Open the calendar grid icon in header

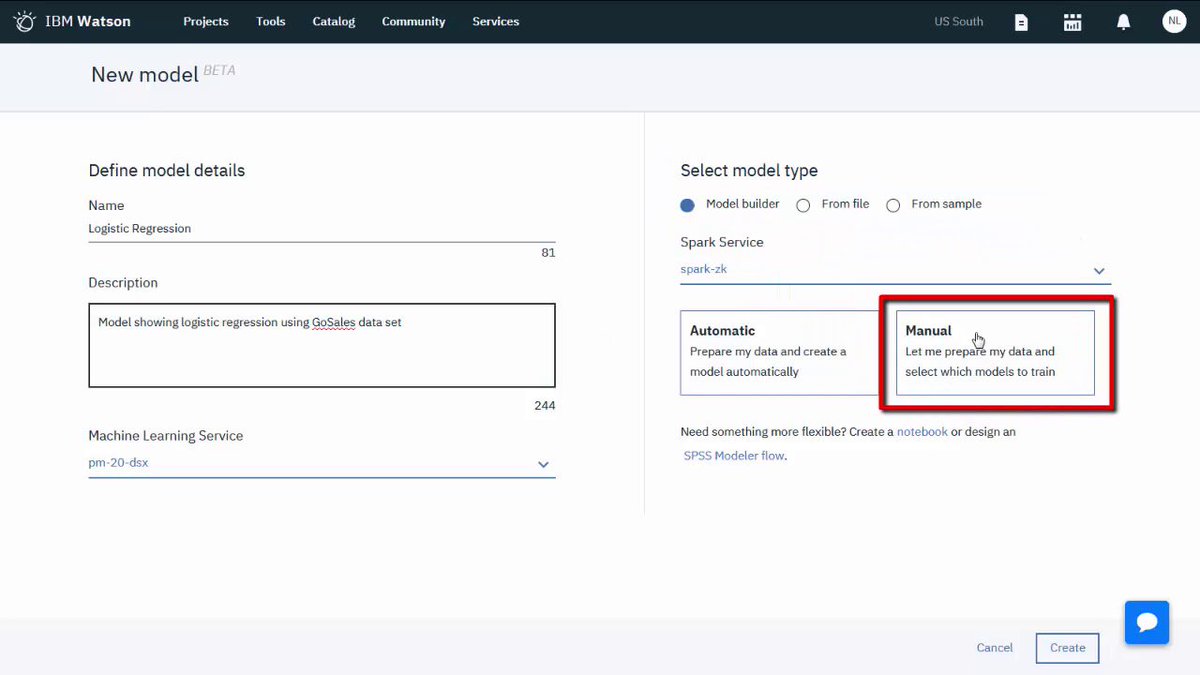click(1073, 22)
